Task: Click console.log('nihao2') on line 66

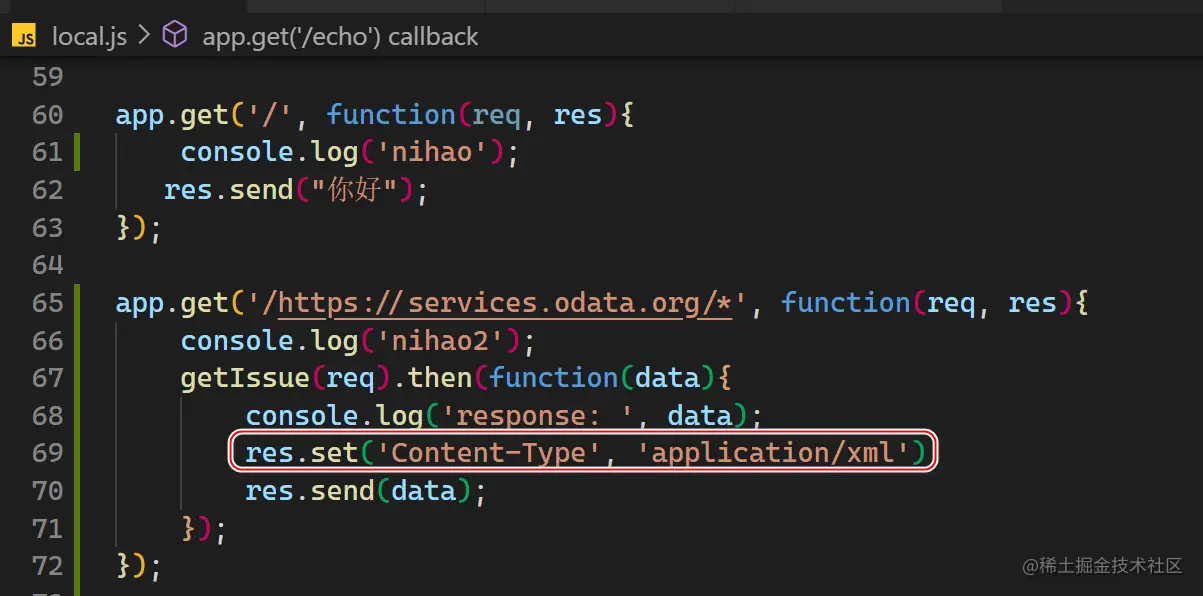Action: click(x=358, y=341)
